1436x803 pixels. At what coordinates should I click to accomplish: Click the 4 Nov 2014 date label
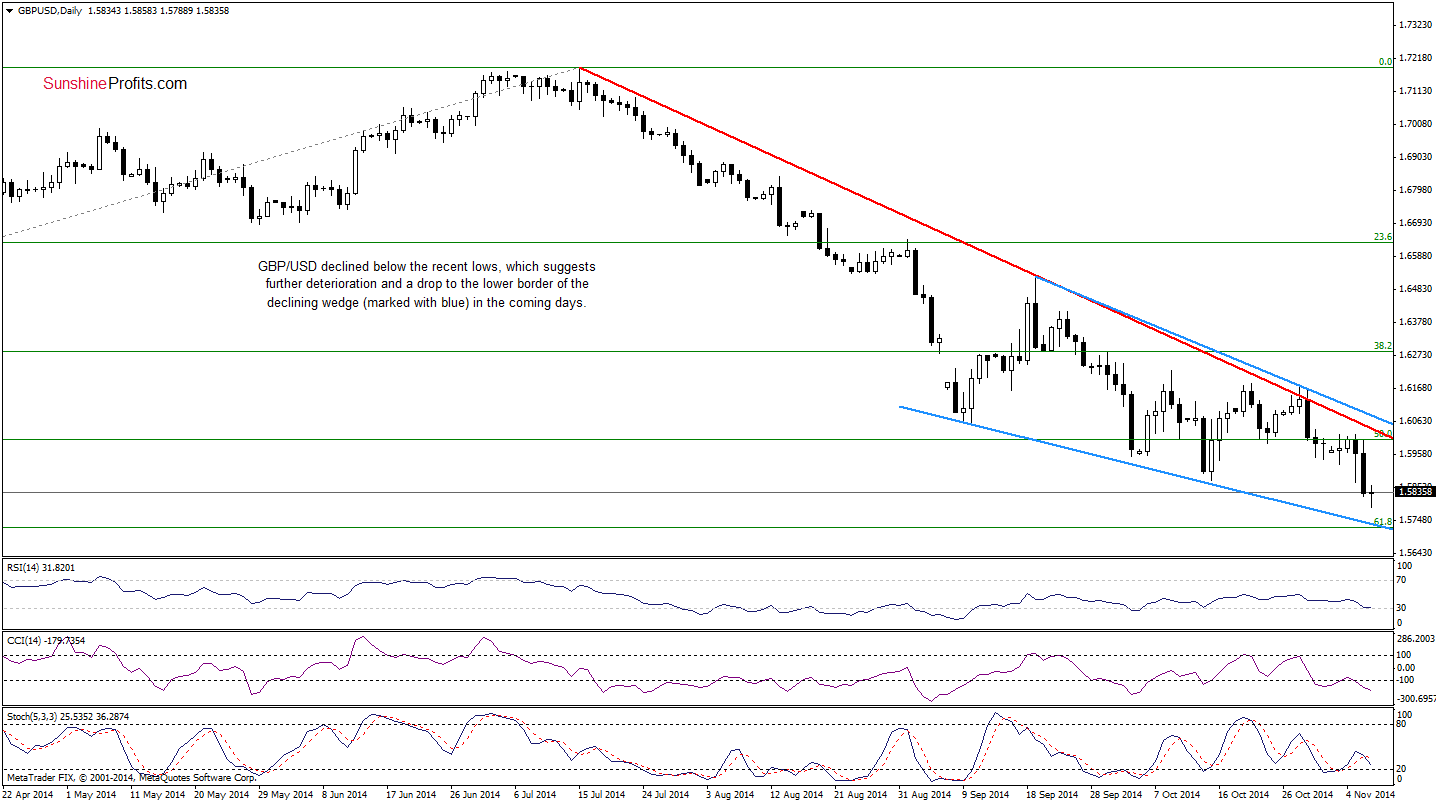1370,794
